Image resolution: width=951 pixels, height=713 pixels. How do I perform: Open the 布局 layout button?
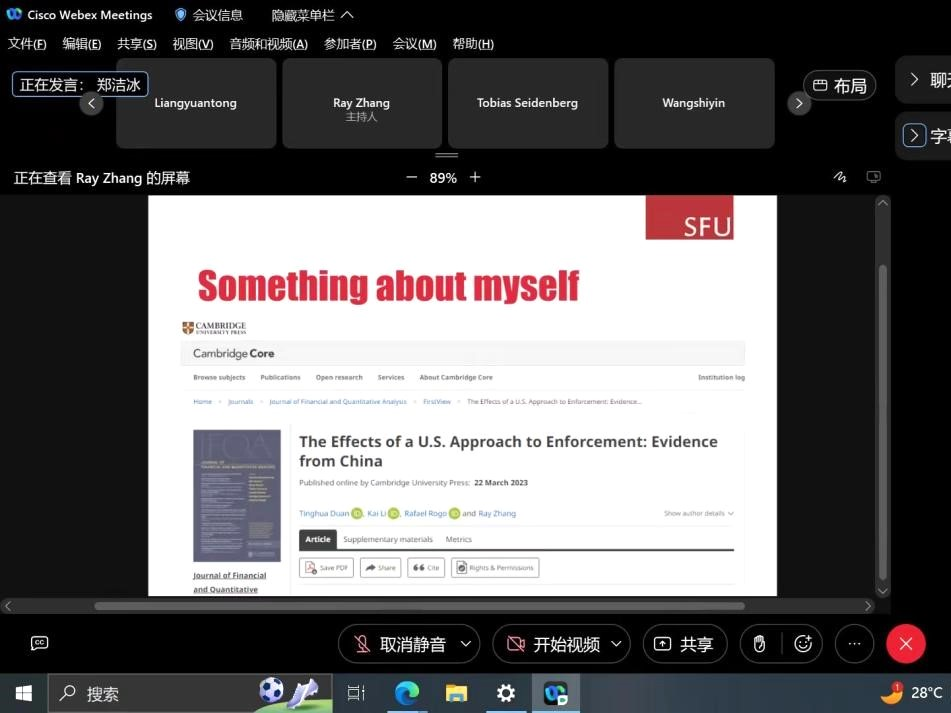pyautogui.click(x=839, y=85)
